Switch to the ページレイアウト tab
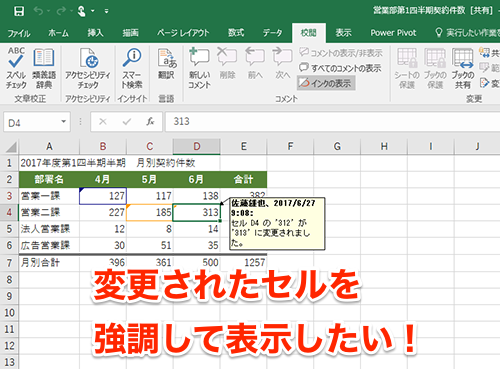 [x=183, y=33]
